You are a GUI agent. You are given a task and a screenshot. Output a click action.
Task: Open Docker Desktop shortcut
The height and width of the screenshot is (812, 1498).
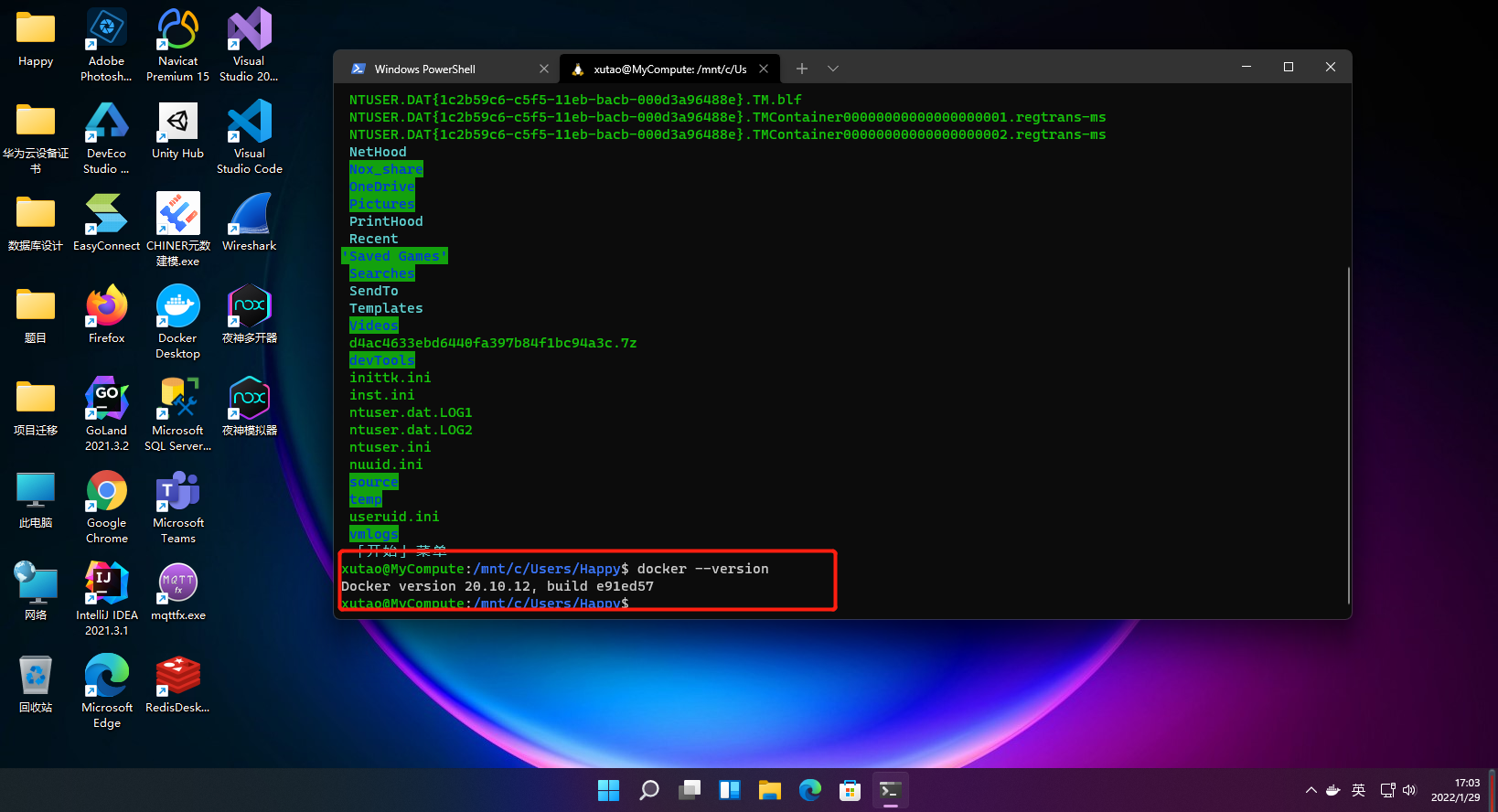(177, 322)
